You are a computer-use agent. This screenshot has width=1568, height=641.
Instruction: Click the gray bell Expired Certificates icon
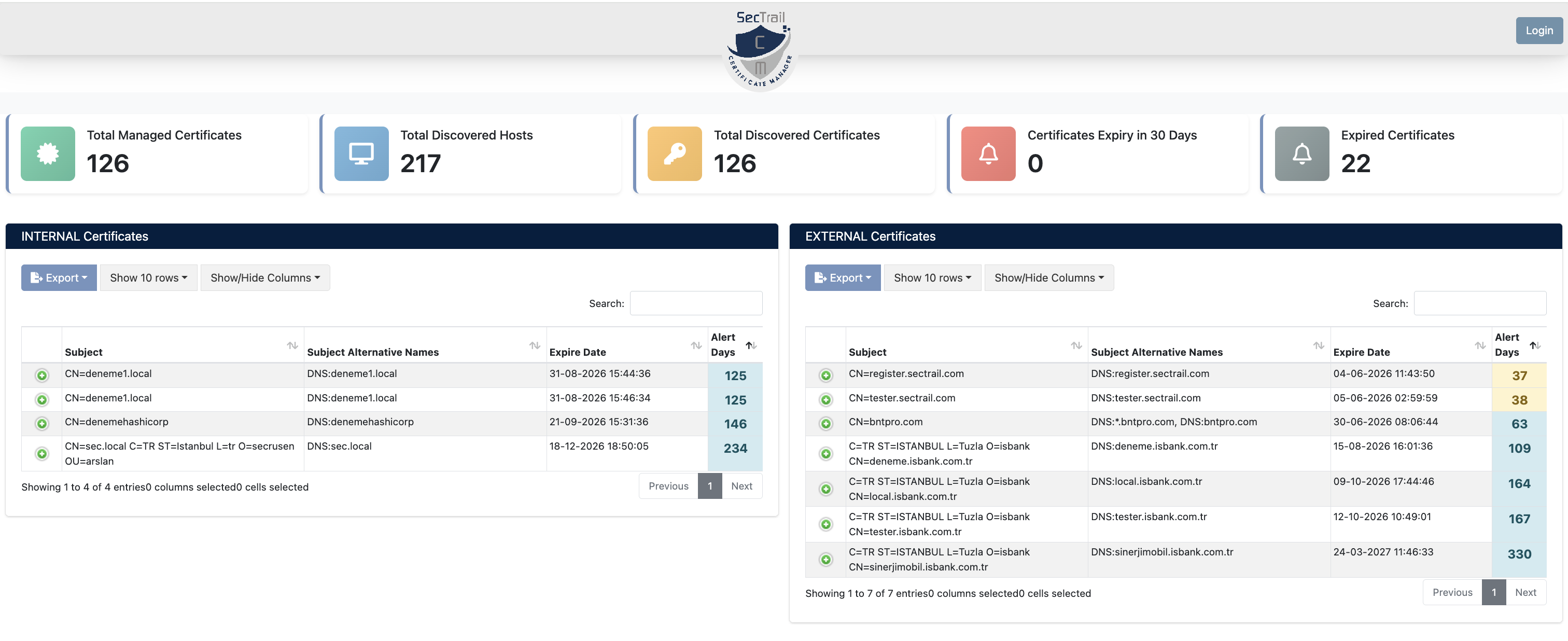(x=1301, y=154)
